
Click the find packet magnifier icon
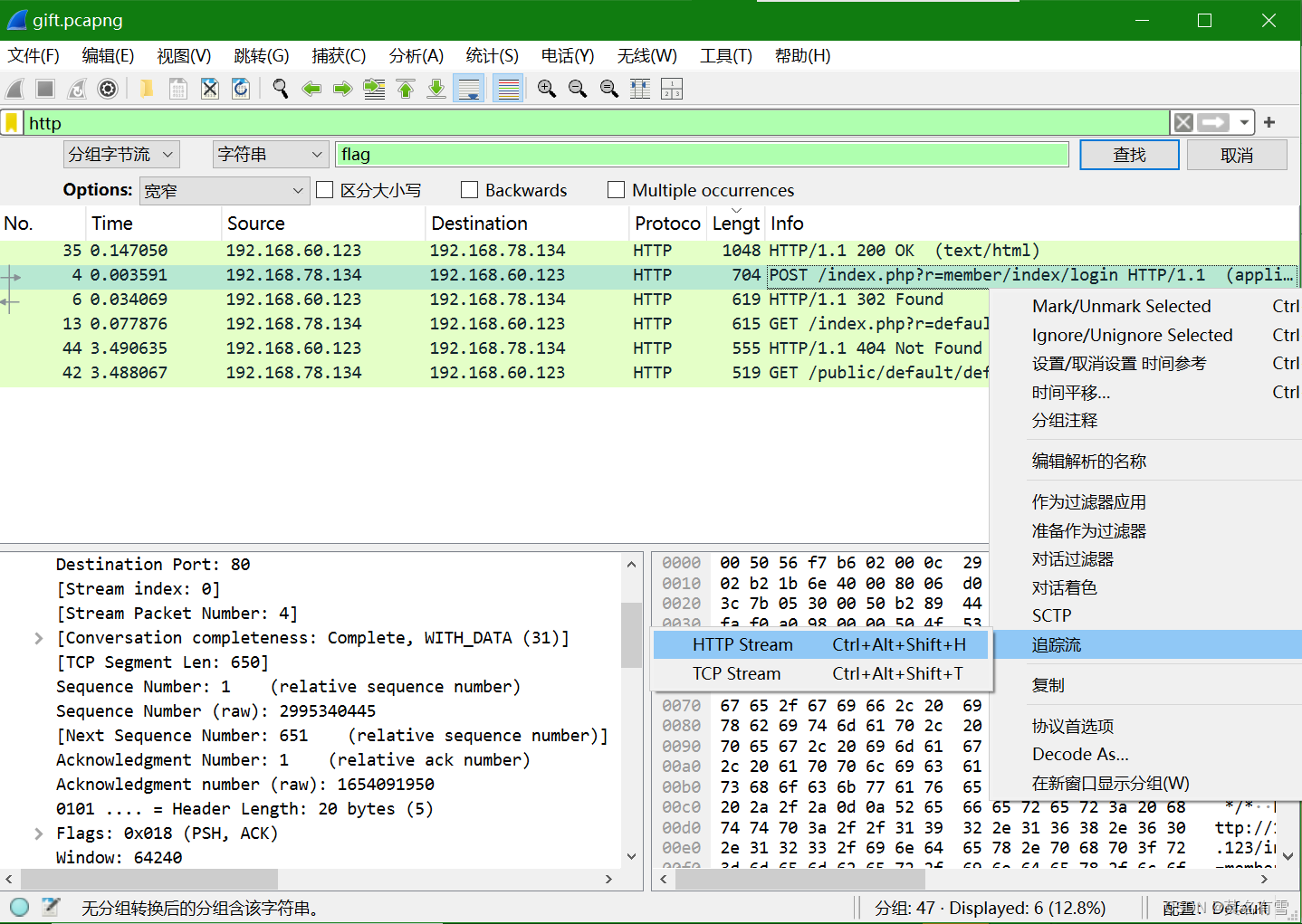click(281, 89)
